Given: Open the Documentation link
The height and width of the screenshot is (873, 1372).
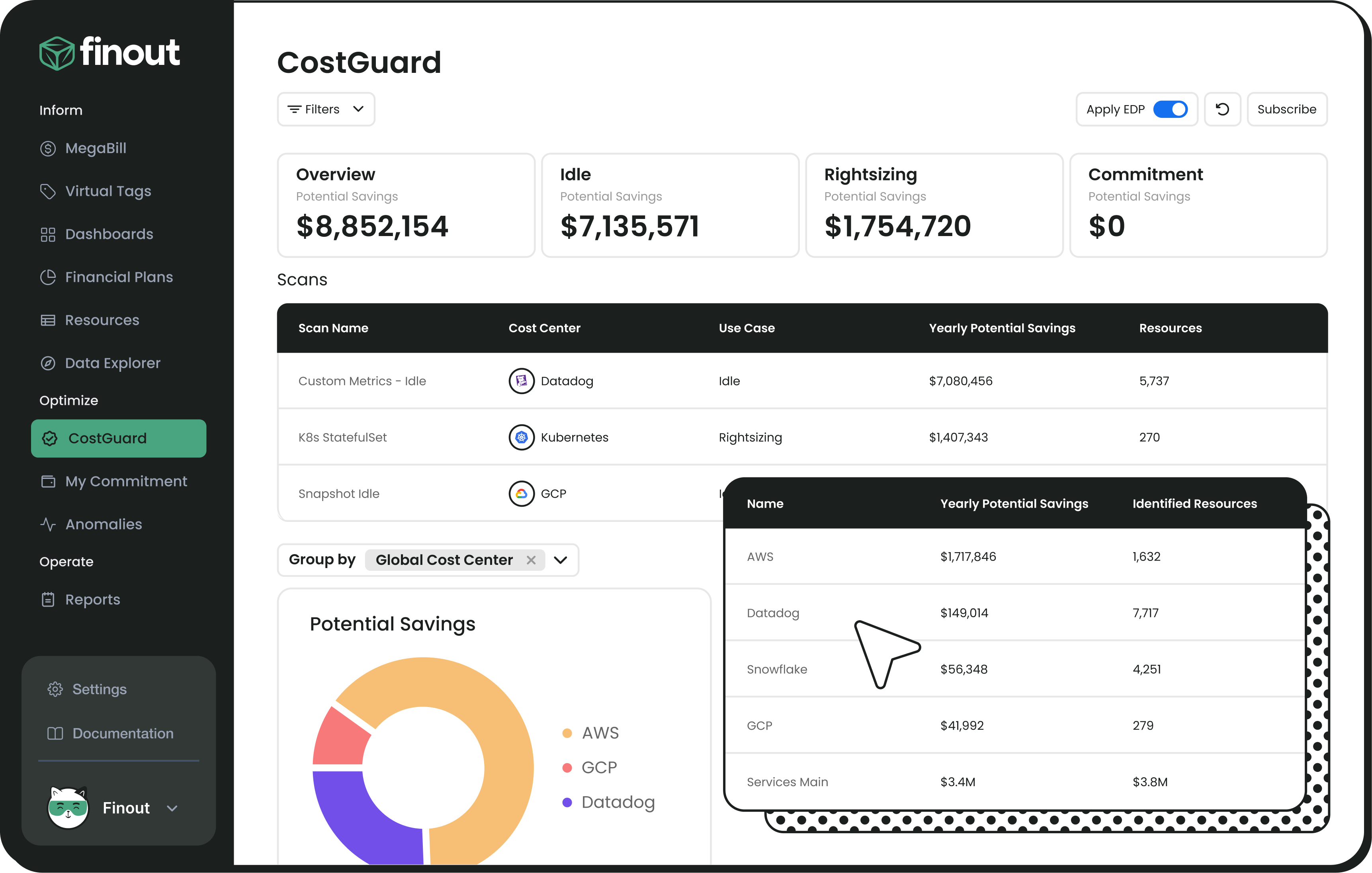Looking at the screenshot, I should (123, 733).
